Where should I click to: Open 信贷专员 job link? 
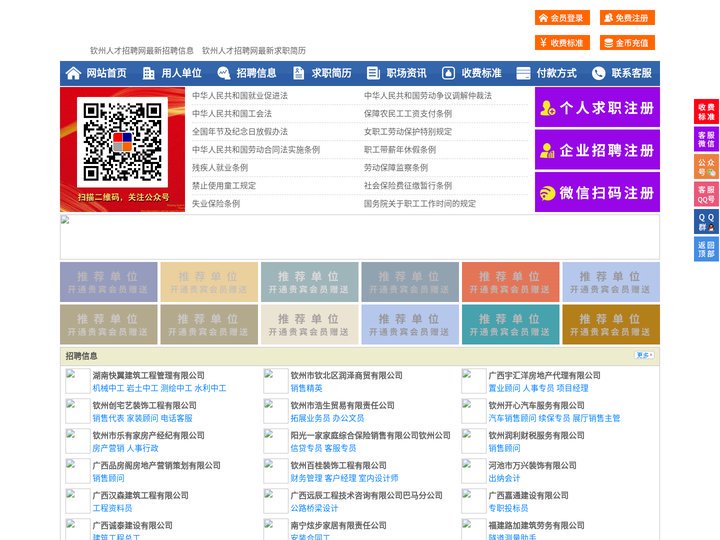[306, 448]
